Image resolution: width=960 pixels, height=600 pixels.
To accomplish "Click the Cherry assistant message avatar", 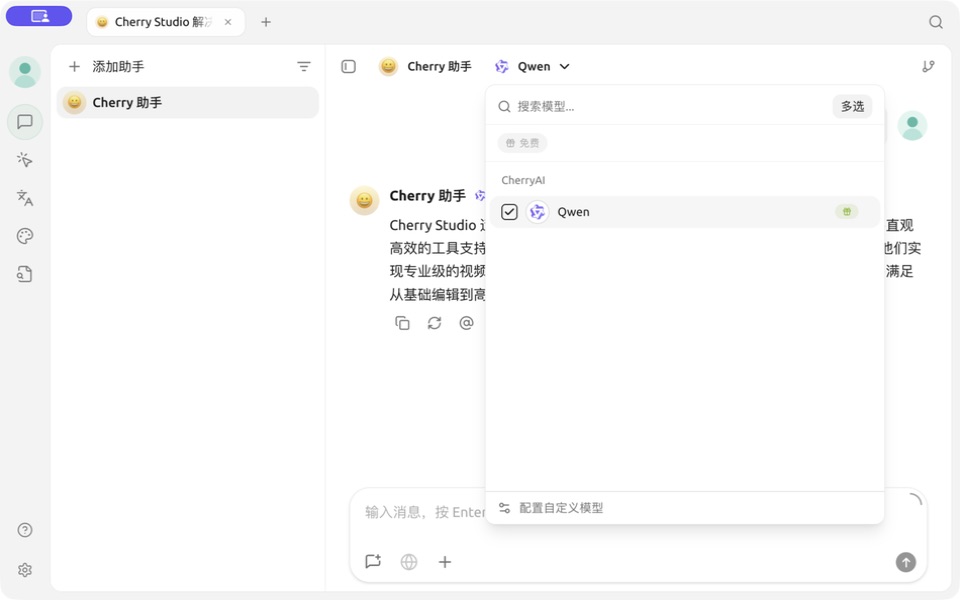I will [x=364, y=200].
